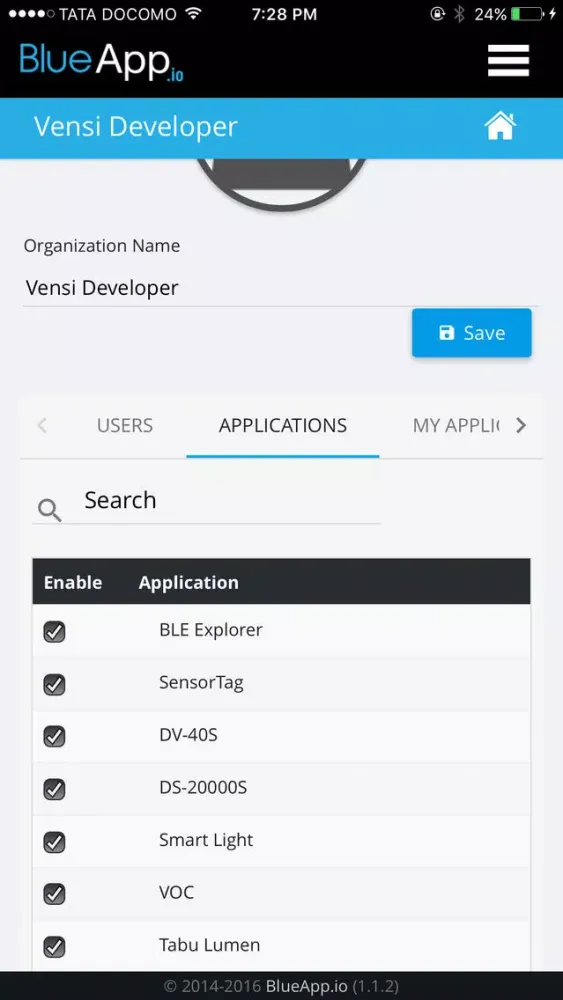Select the DS-20000S row text
This screenshot has height=1000, width=563.
pyautogui.click(x=203, y=788)
